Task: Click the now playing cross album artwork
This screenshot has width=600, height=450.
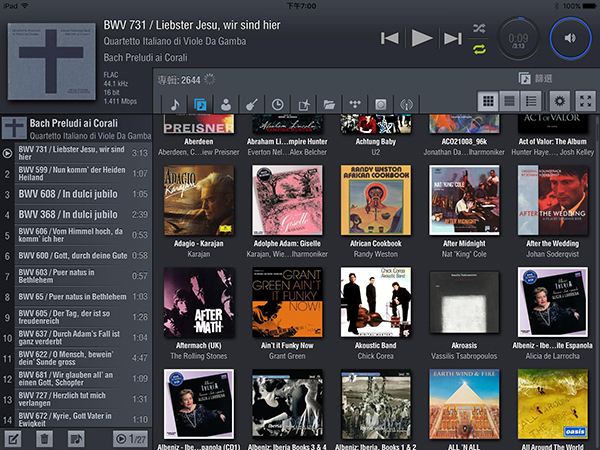Action: [x=52, y=61]
